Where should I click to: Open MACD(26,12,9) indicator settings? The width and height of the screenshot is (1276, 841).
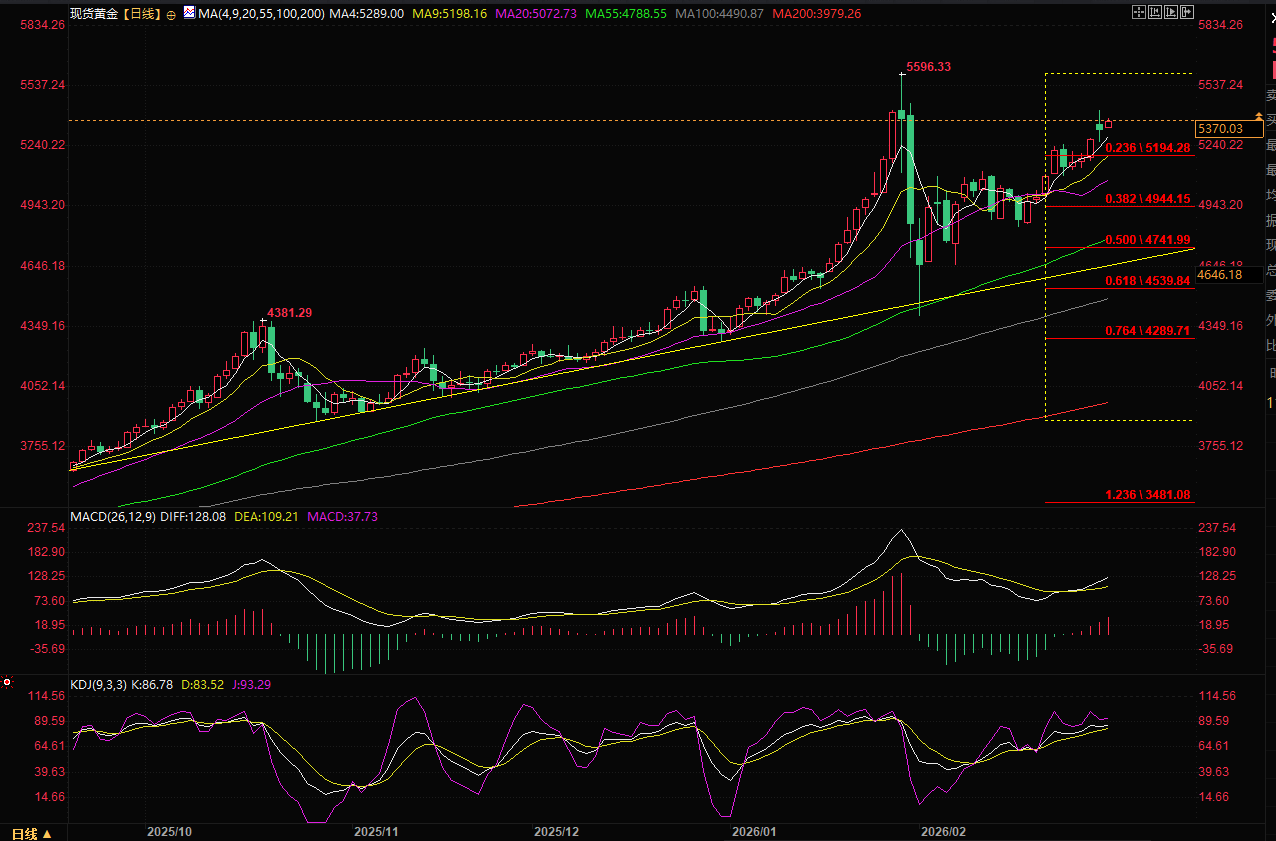click(x=111, y=517)
